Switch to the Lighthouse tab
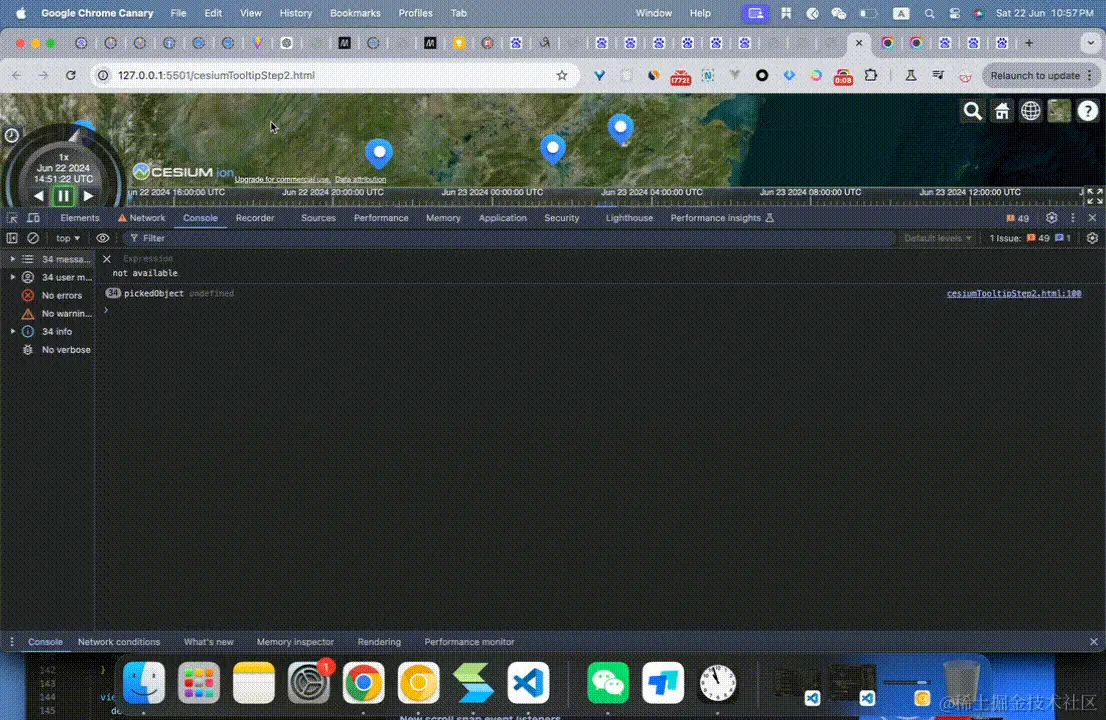The height and width of the screenshot is (720, 1106). (629, 218)
